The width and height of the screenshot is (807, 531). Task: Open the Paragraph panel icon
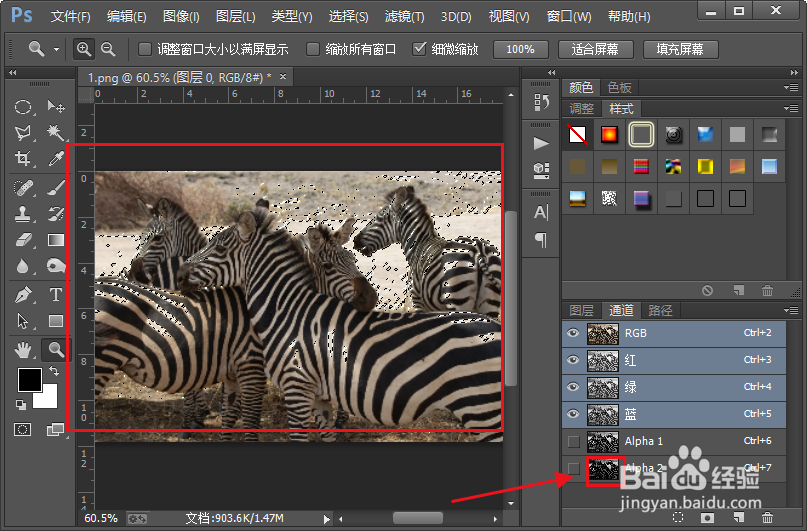541,240
